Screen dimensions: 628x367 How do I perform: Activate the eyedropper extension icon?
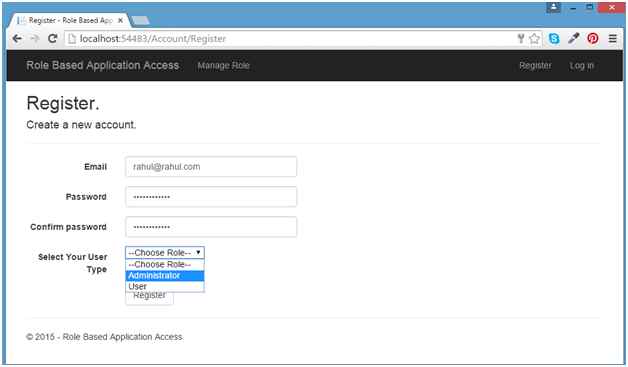point(574,38)
